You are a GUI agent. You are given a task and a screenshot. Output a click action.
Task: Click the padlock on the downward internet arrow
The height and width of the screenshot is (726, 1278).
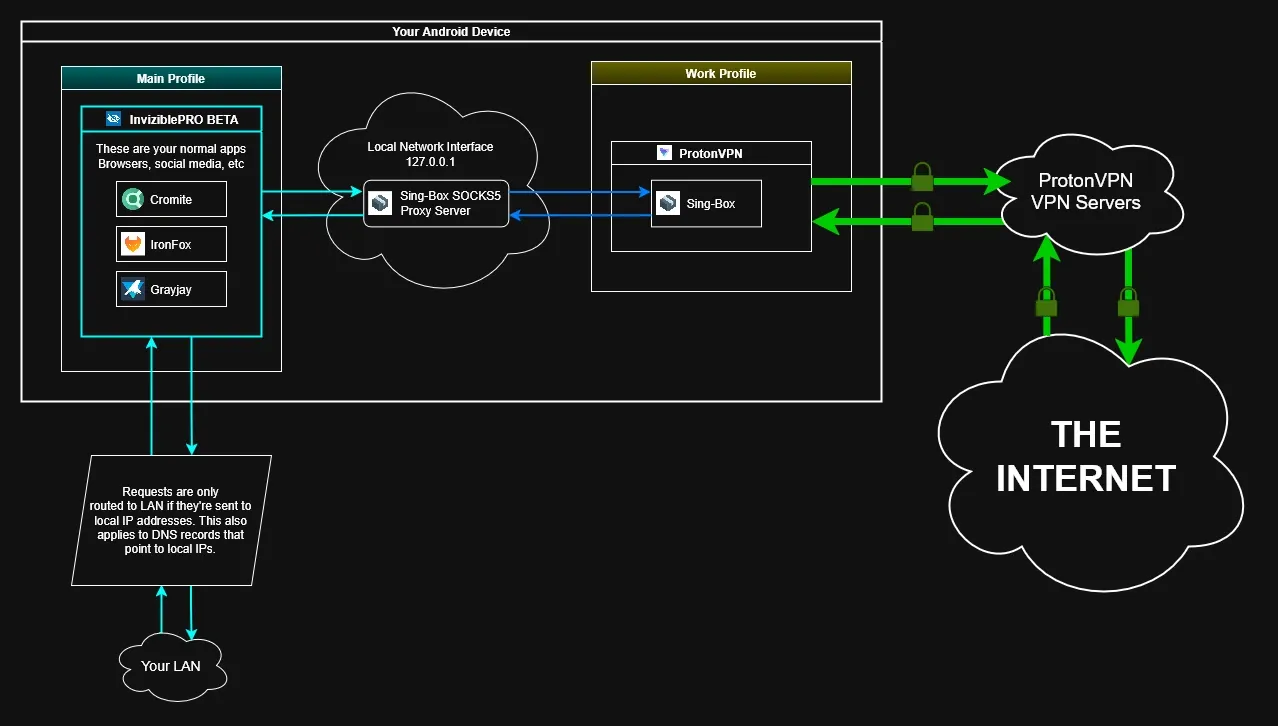tap(1128, 303)
